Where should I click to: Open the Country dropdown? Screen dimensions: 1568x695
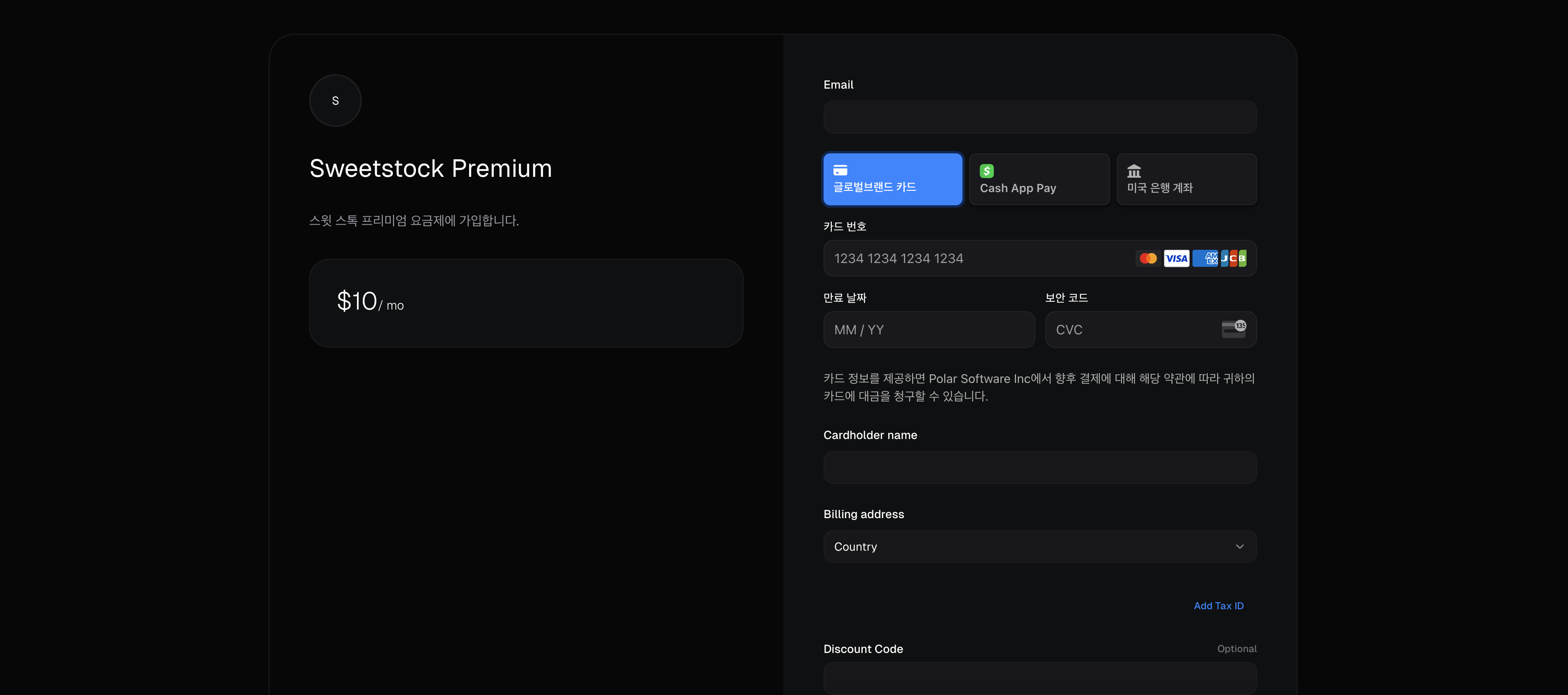(1040, 547)
